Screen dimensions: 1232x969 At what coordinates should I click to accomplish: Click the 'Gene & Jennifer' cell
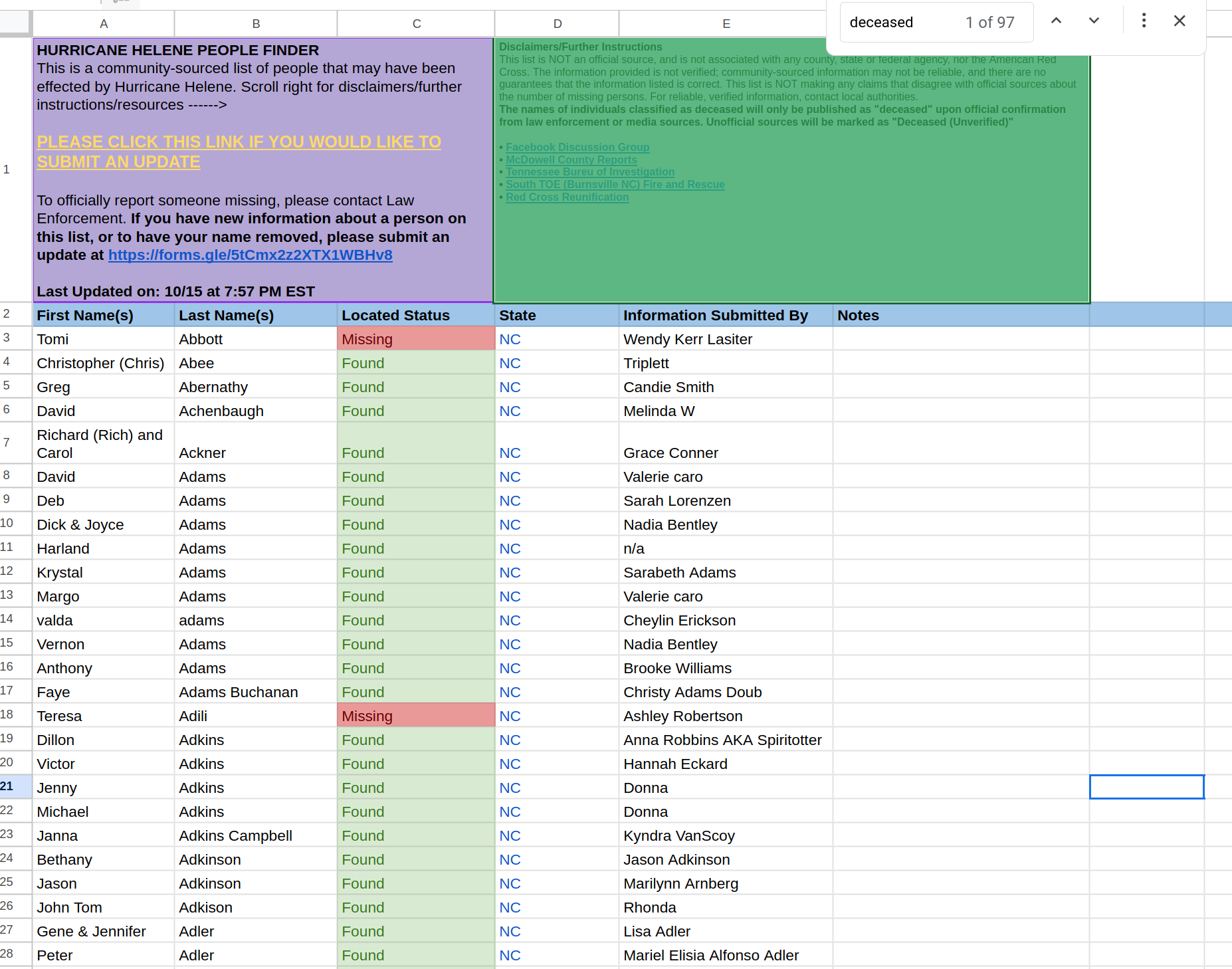[104, 931]
